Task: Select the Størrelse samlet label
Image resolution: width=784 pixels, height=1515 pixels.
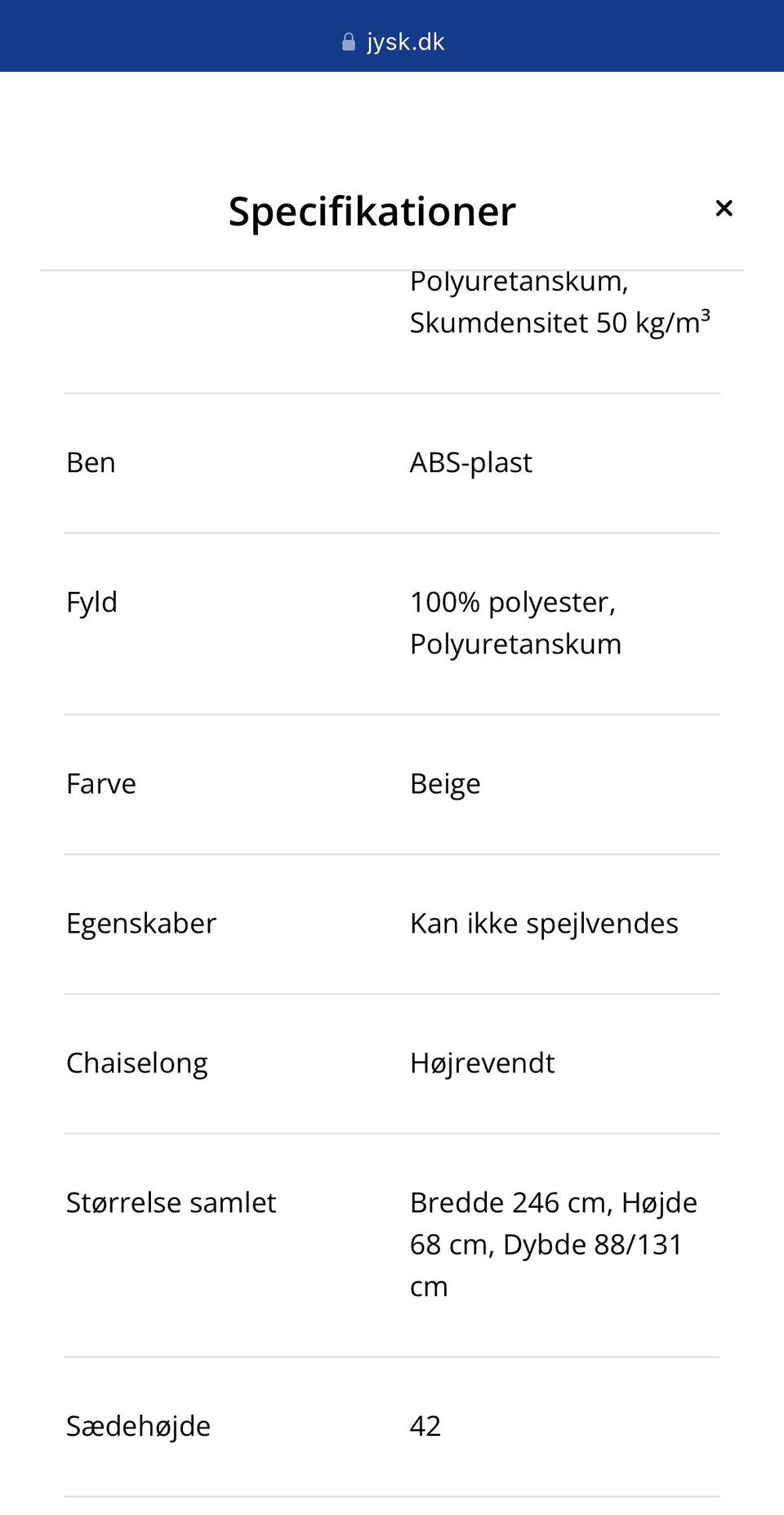Action: point(171,1202)
